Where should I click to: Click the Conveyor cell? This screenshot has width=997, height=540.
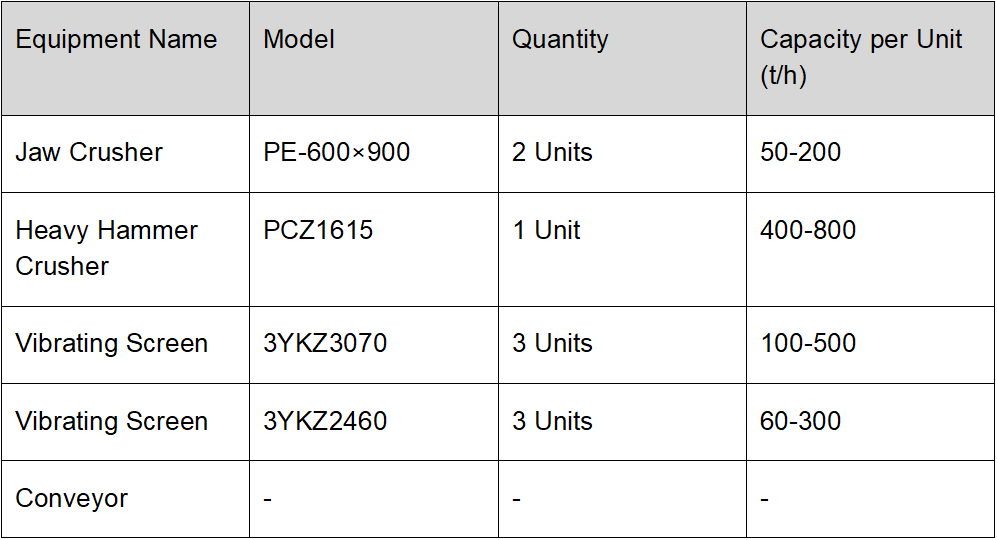(125, 499)
